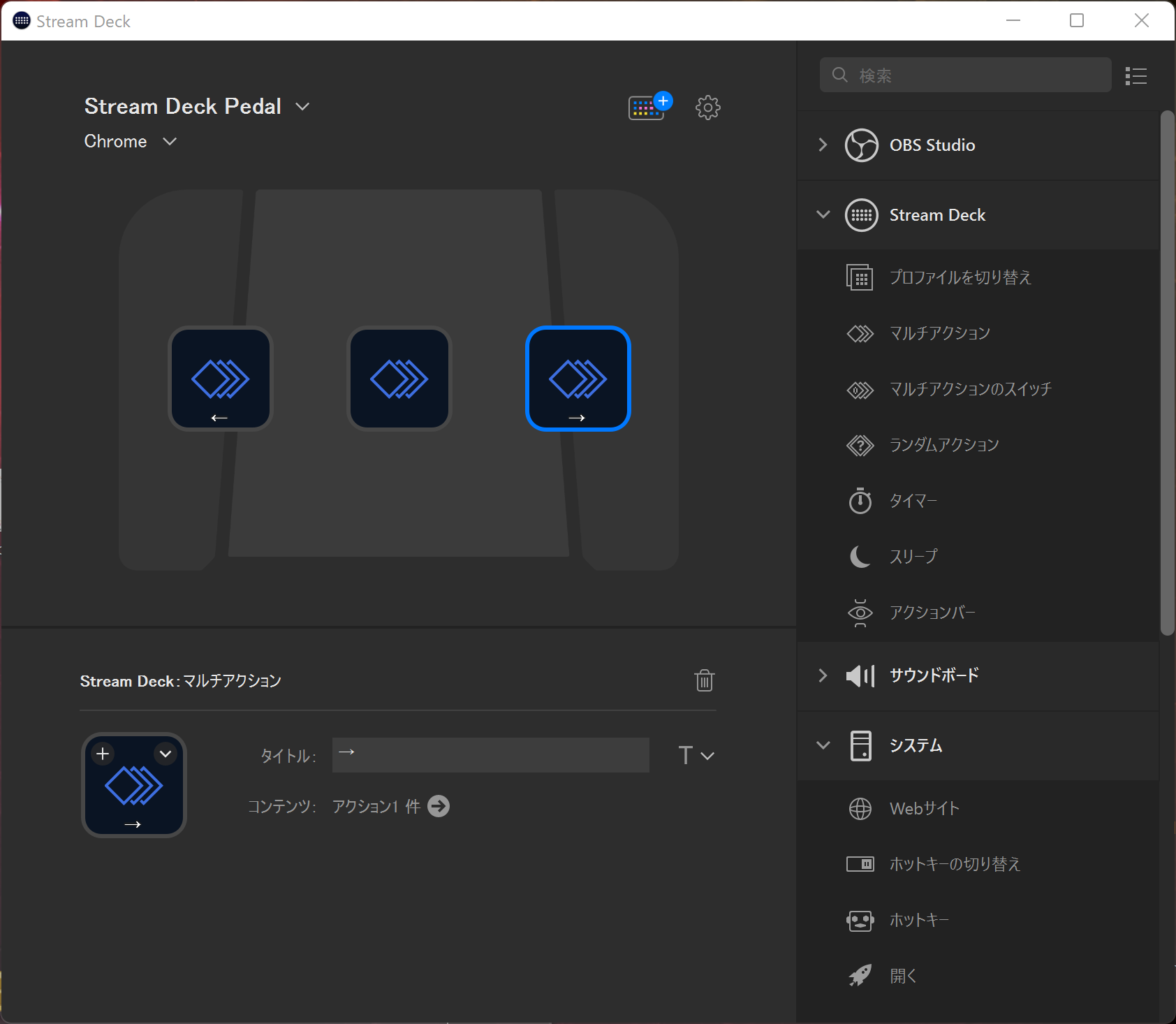The image size is (1176, 1024).
Task: Click the actions list vertical scrollbar
Action: tap(1167, 373)
